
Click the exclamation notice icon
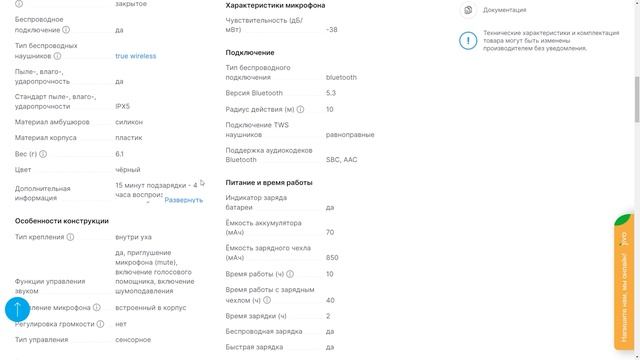point(468,40)
